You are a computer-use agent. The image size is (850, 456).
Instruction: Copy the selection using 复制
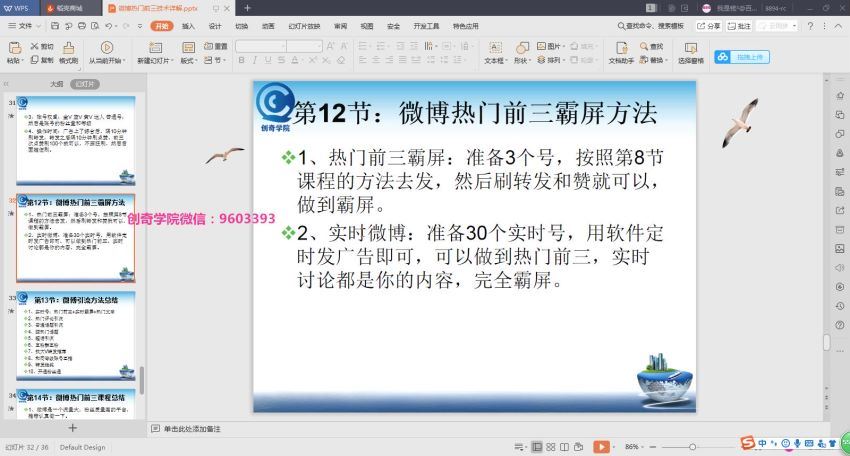click(42, 60)
